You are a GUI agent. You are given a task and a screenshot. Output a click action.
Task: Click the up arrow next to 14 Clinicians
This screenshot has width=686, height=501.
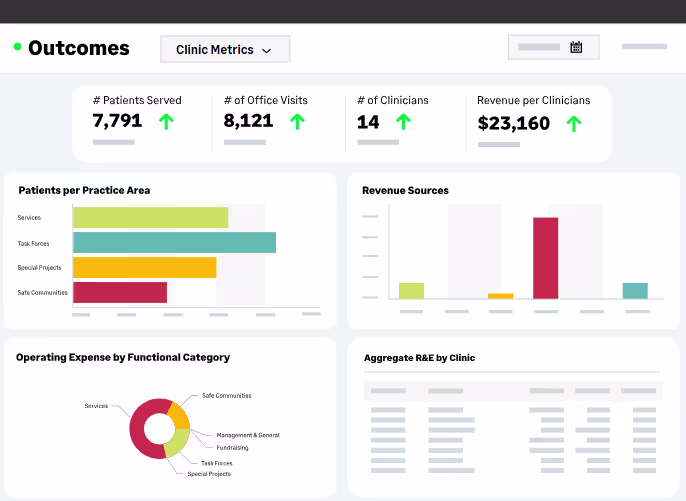pos(403,122)
